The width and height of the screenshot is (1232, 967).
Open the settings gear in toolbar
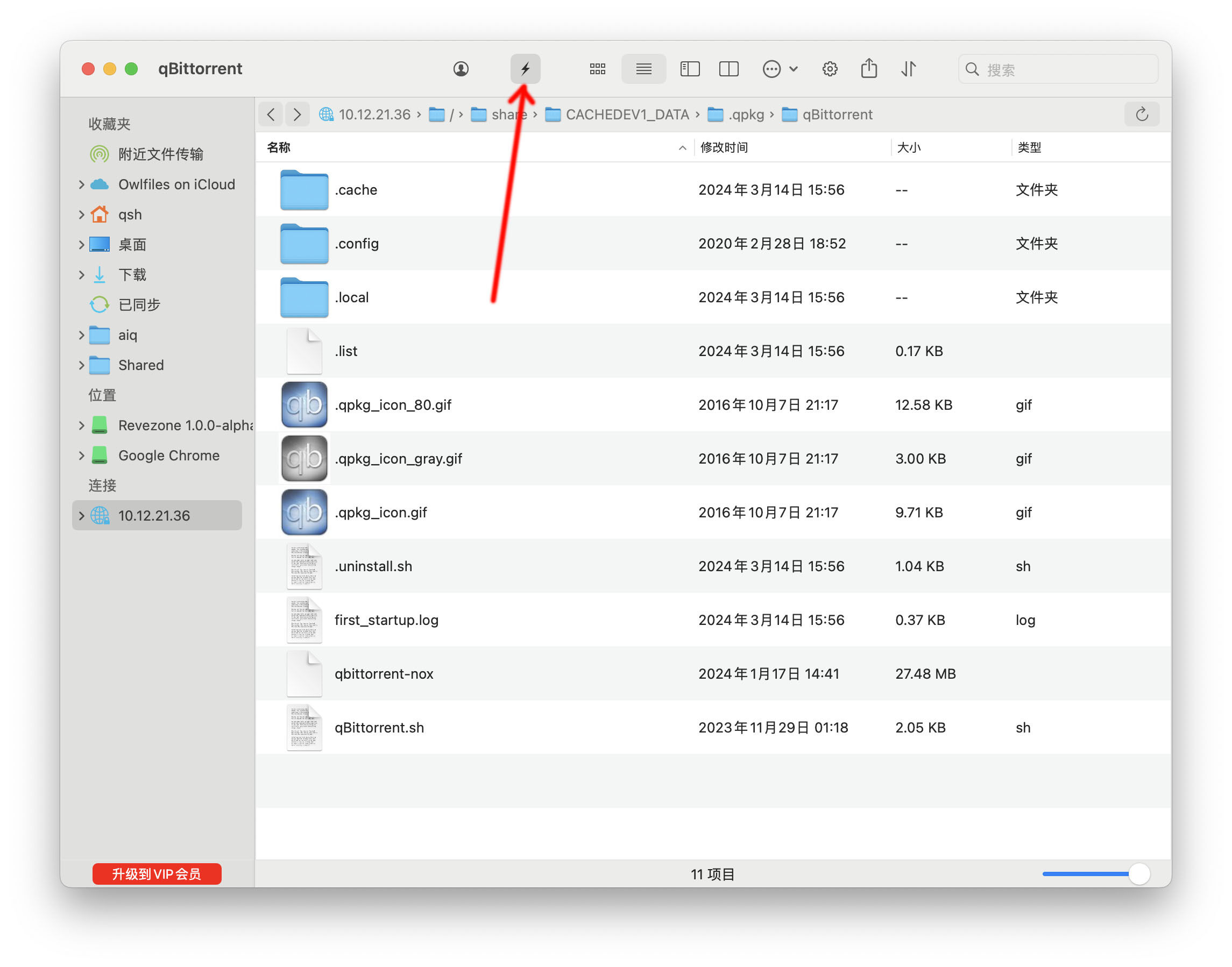[x=830, y=69]
